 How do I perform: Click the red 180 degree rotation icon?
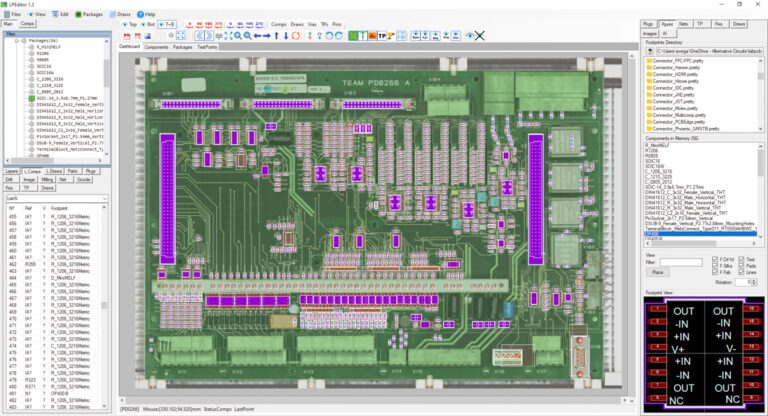coord(209,24)
